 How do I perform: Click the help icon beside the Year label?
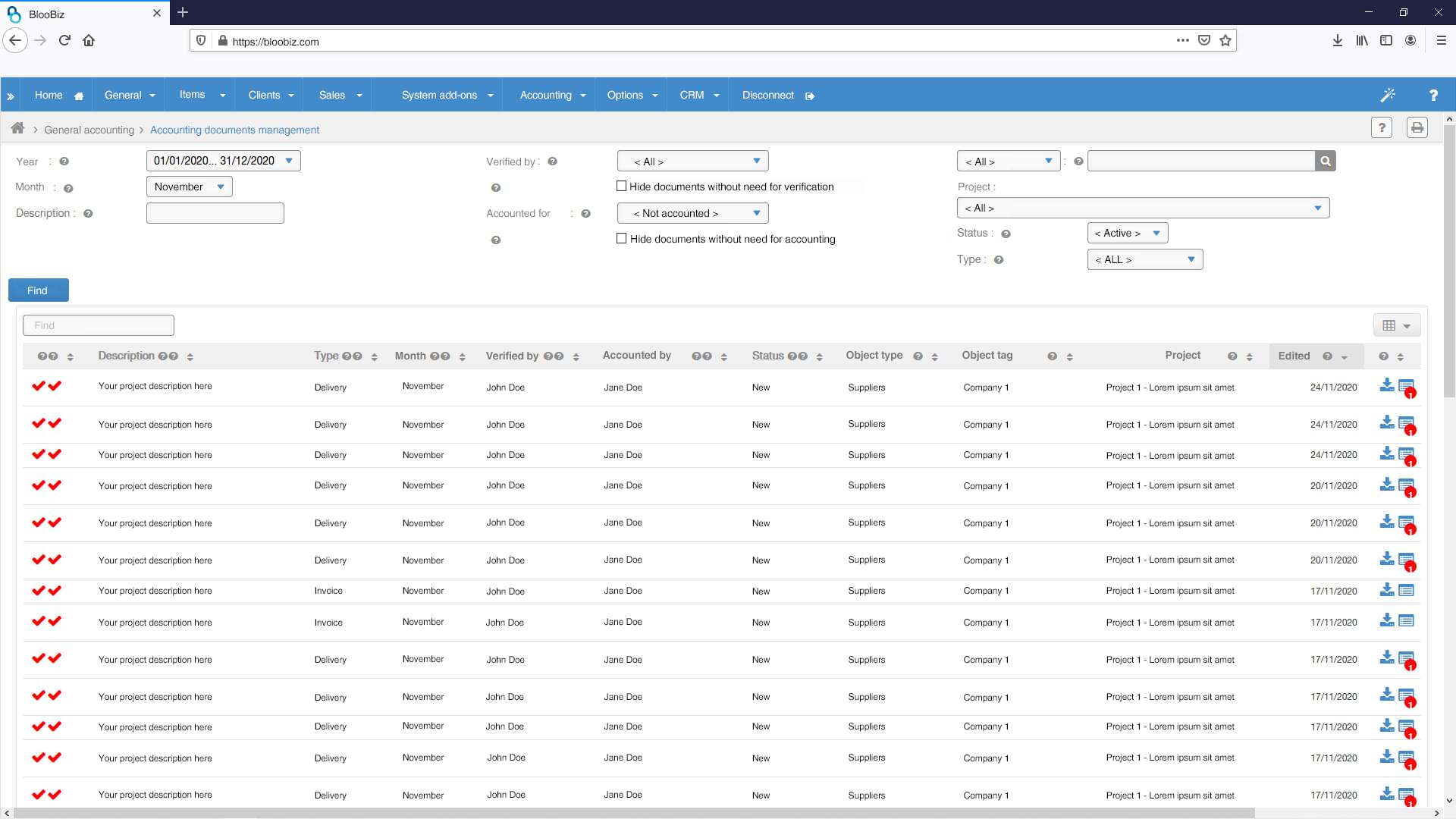[64, 162]
